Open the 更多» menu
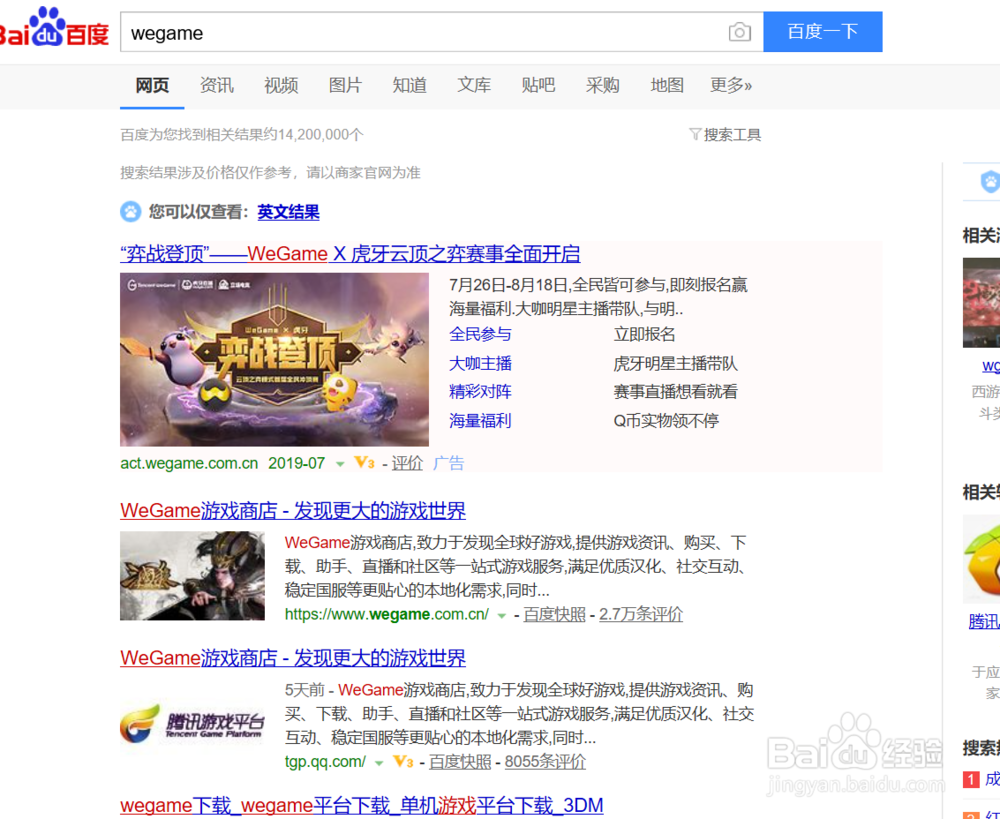 point(731,85)
